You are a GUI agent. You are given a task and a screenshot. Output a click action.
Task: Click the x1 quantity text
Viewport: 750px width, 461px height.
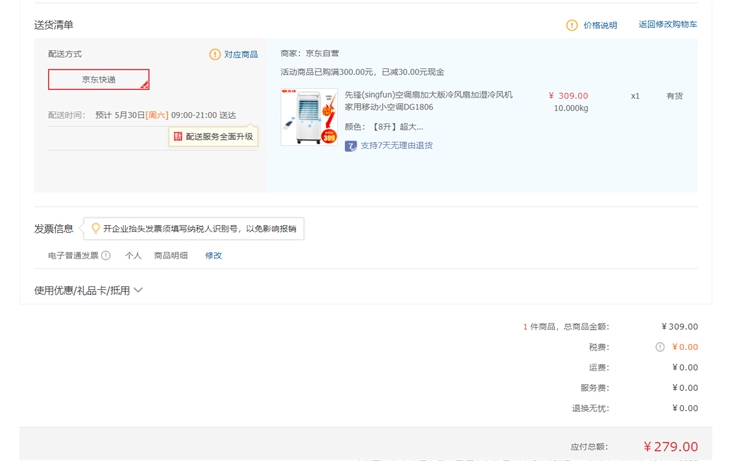[x=635, y=96]
